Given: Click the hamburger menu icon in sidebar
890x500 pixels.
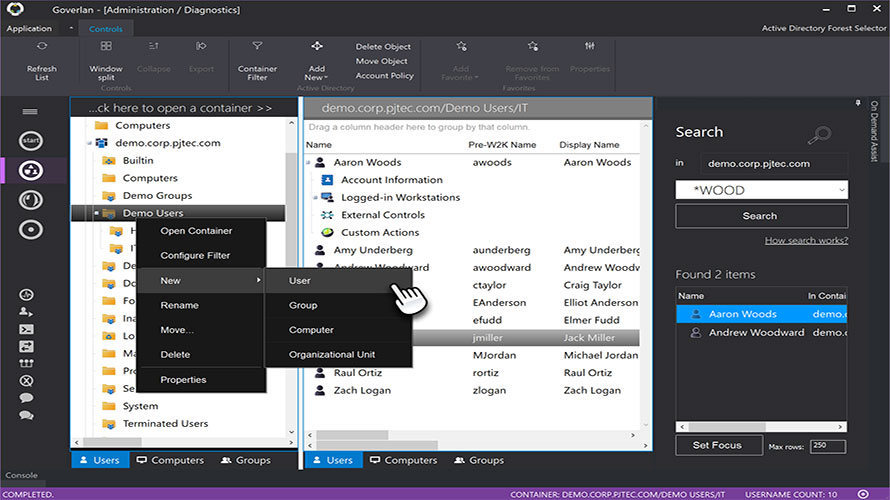Looking at the screenshot, I should pyautogui.click(x=30, y=112).
